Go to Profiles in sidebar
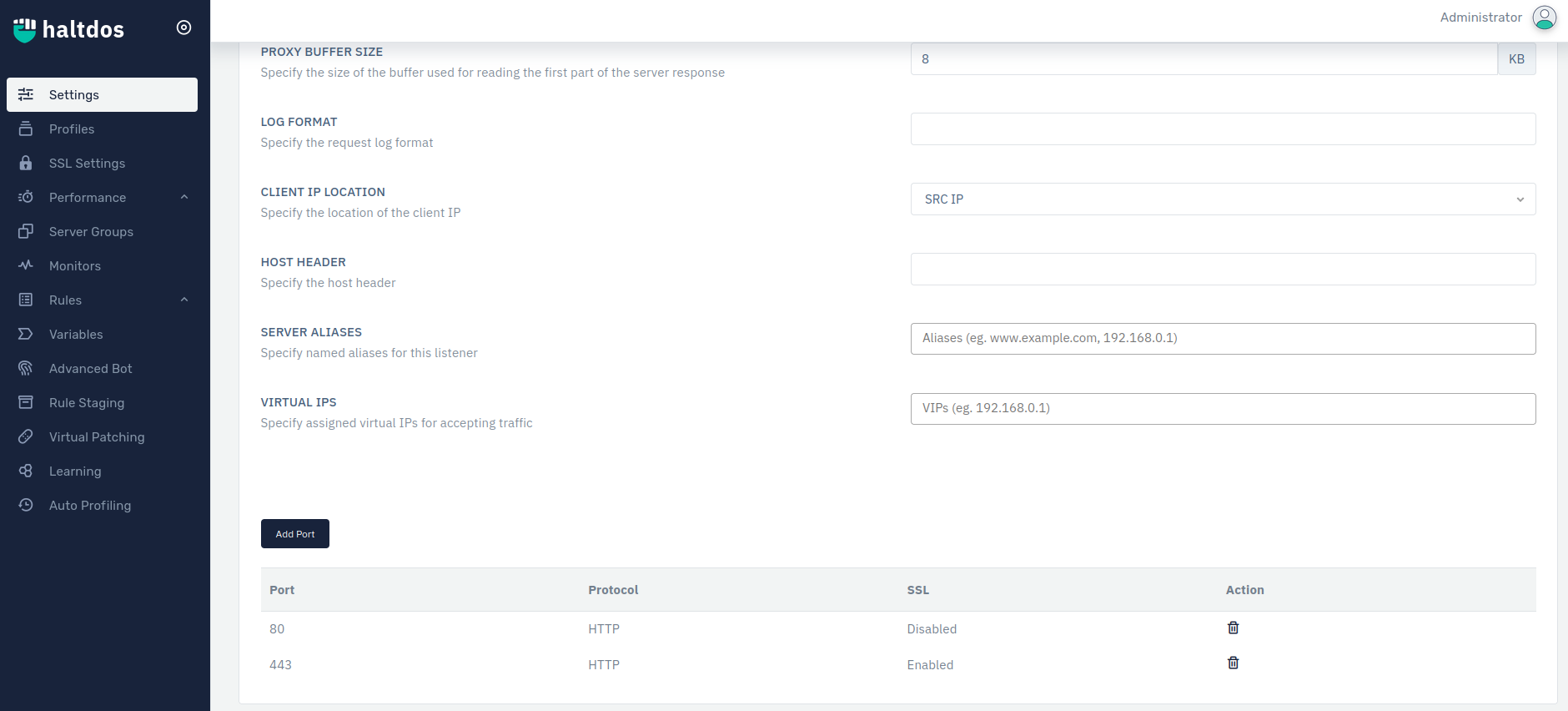This screenshot has width=1568, height=711. click(x=72, y=129)
